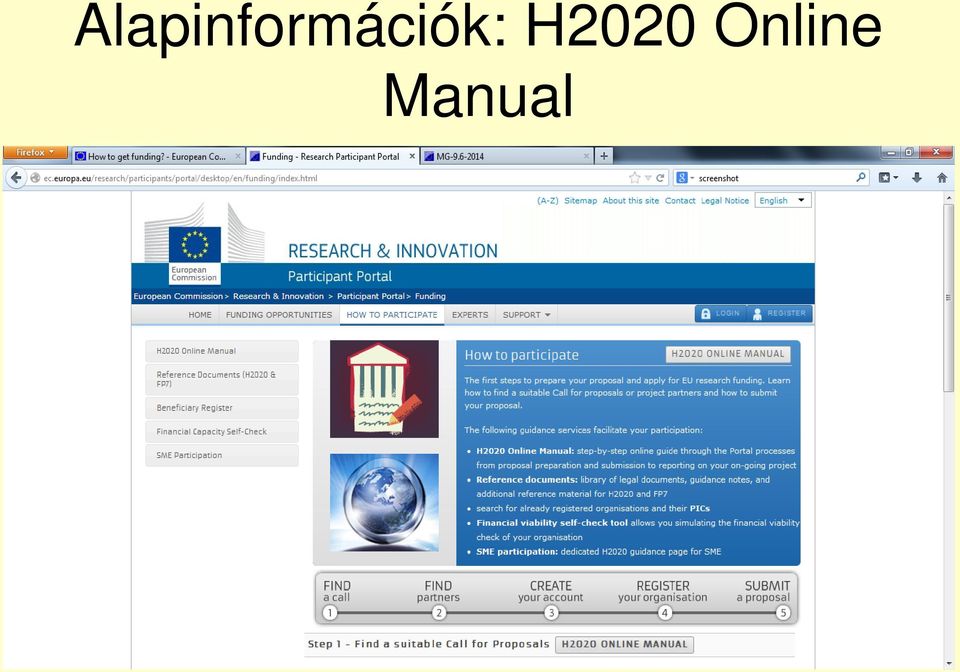This screenshot has height=672, width=960.
Task: Open the bookmarks menu icon
Action: [x=888, y=177]
